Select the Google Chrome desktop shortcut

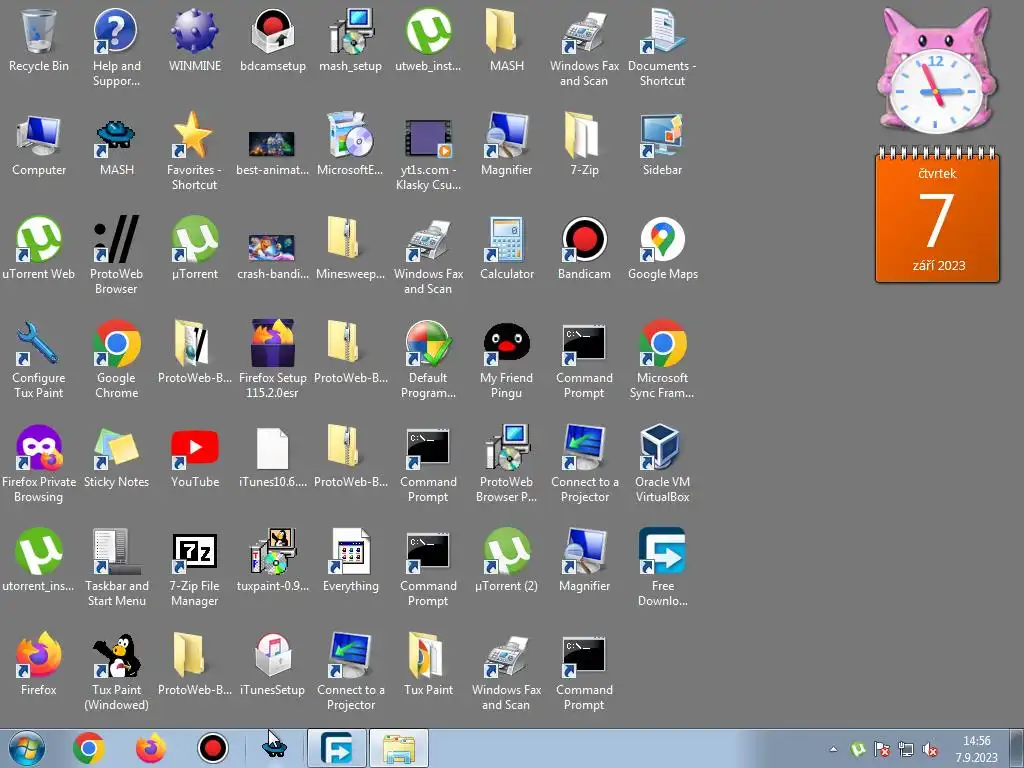tap(116, 343)
